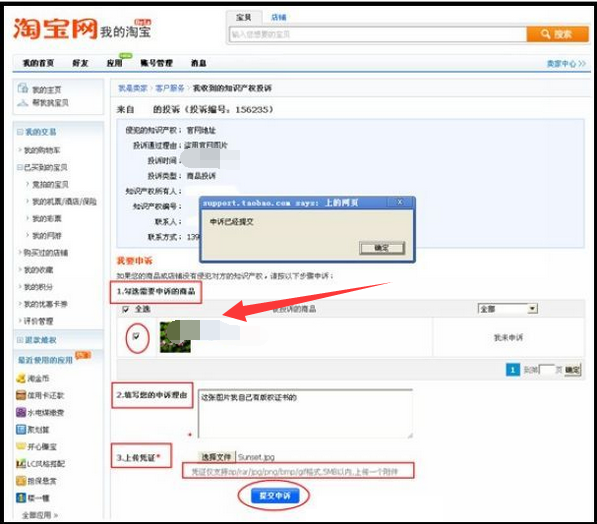Collapse the 我的交易 sidebar section
This screenshot has height=524, width=597.
[x=20, y=132]
